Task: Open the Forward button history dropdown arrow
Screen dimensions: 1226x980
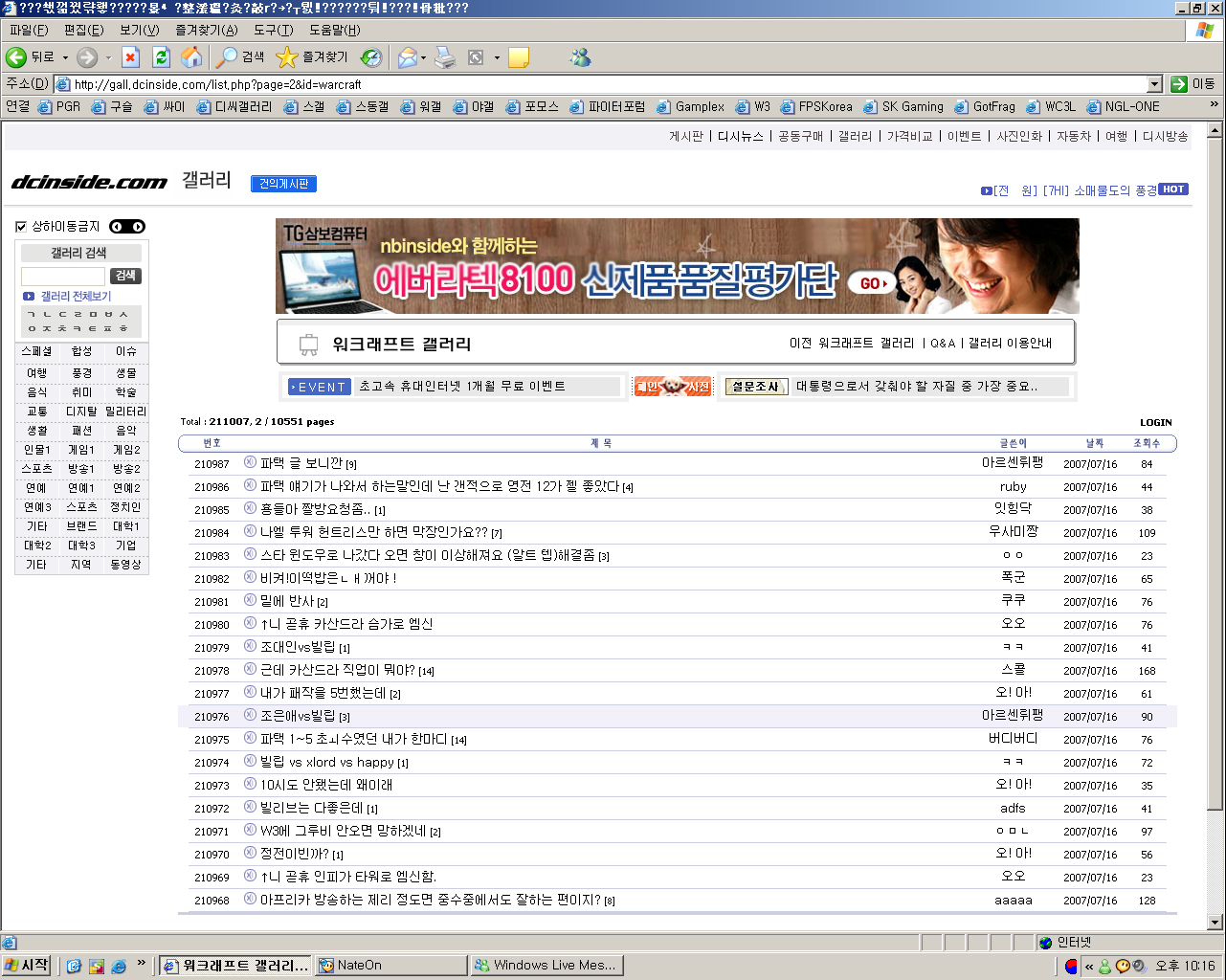Action: pos(108,57)
